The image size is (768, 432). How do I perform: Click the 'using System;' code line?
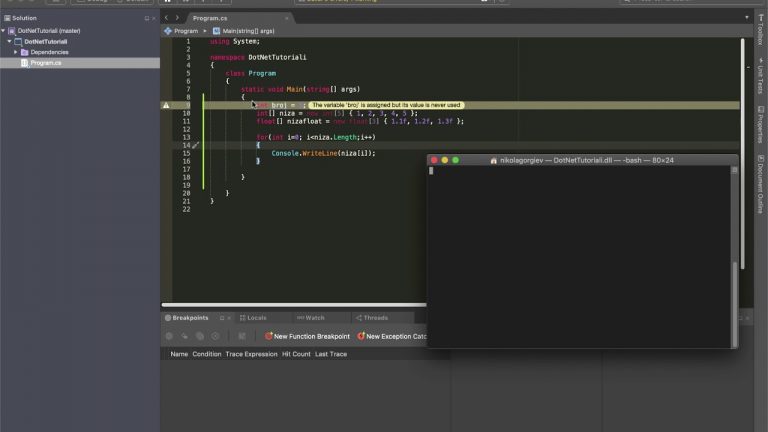(x=235, y=42)
